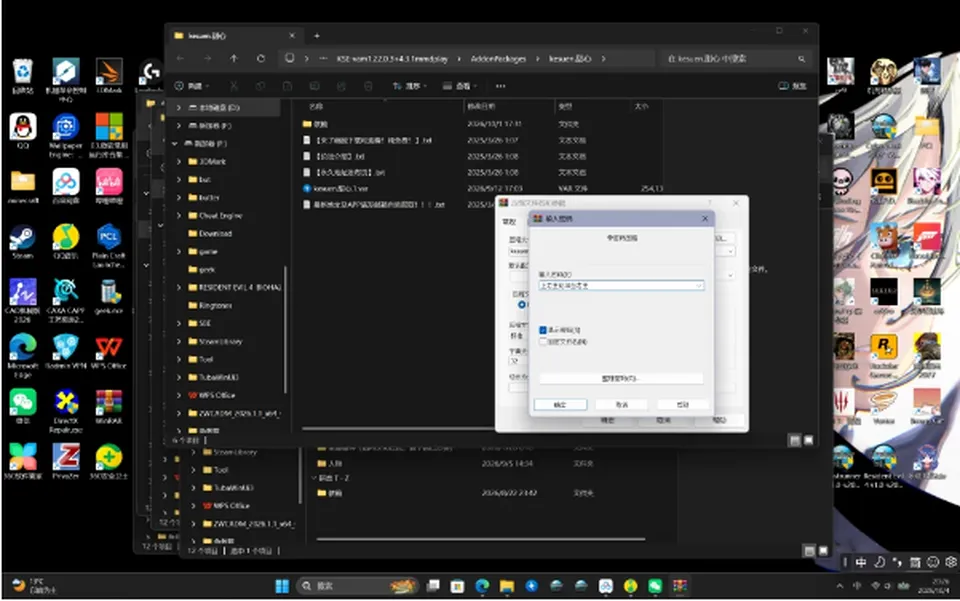Select the kesuen甜心.1.var file
Screen dimensions: 960x601
(x=342, y=189)
